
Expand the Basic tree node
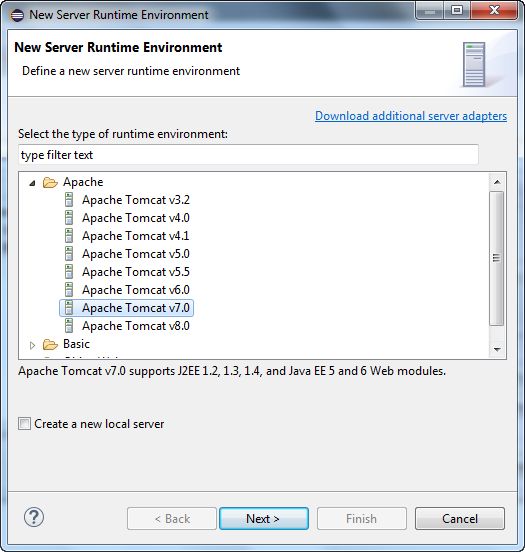32,345
